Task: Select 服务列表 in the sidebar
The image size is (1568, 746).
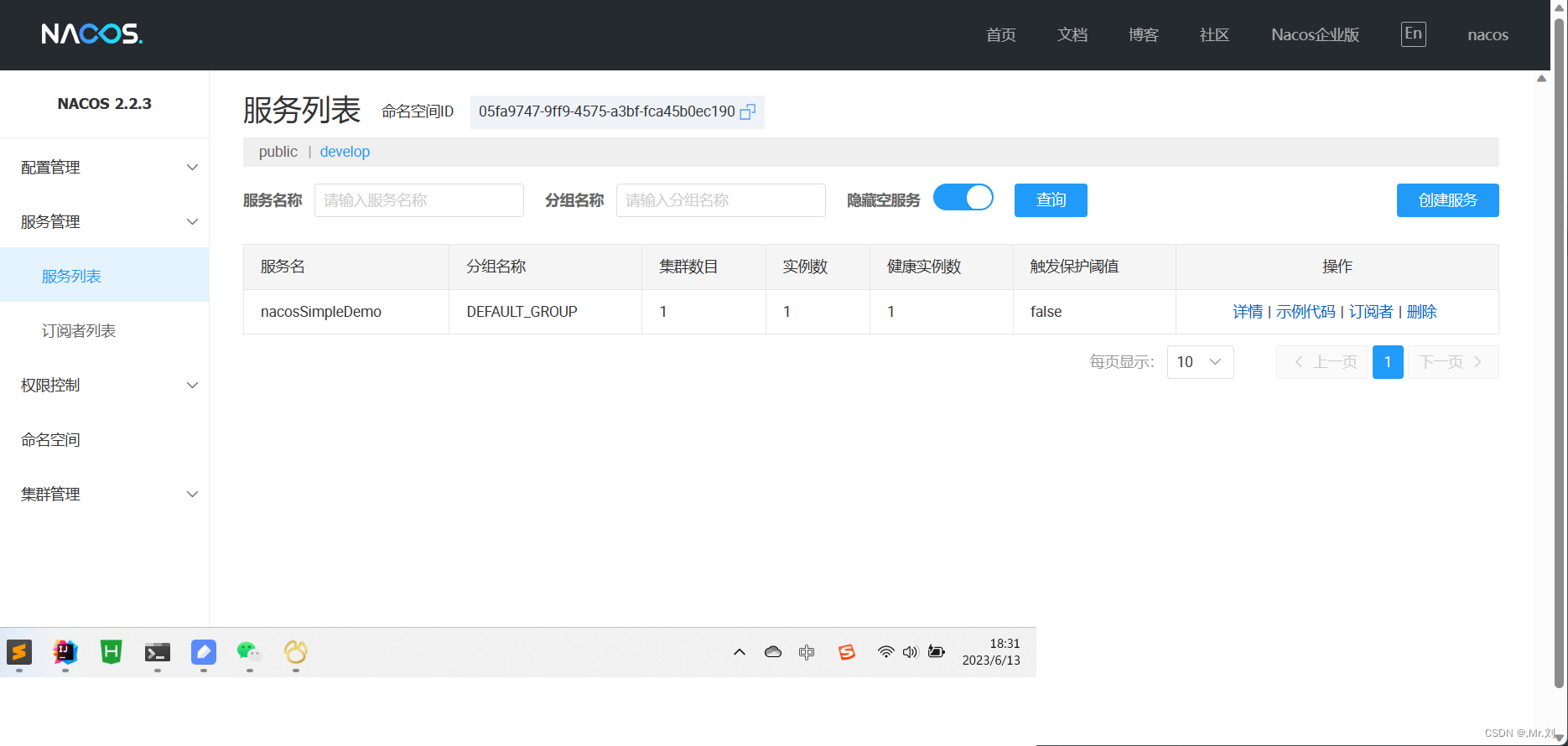Action: coord(105,277)
